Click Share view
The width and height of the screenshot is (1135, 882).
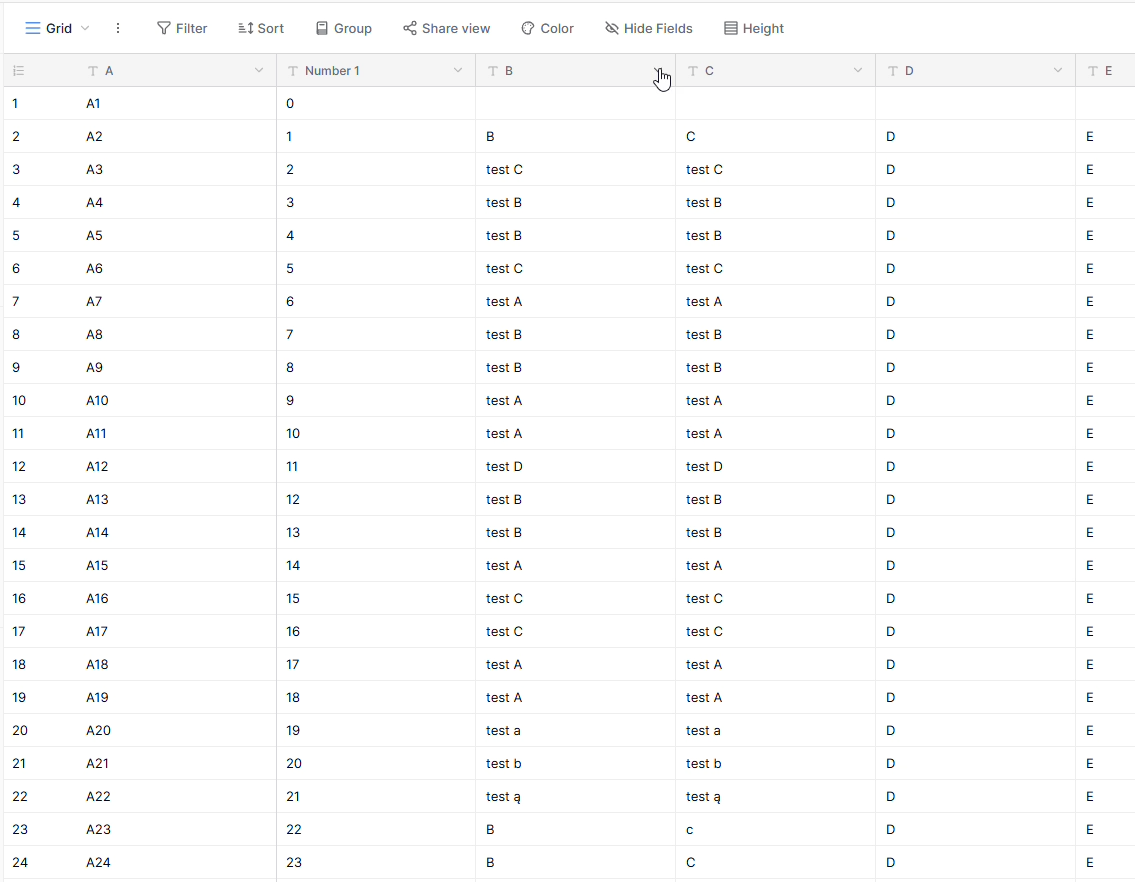447,28
